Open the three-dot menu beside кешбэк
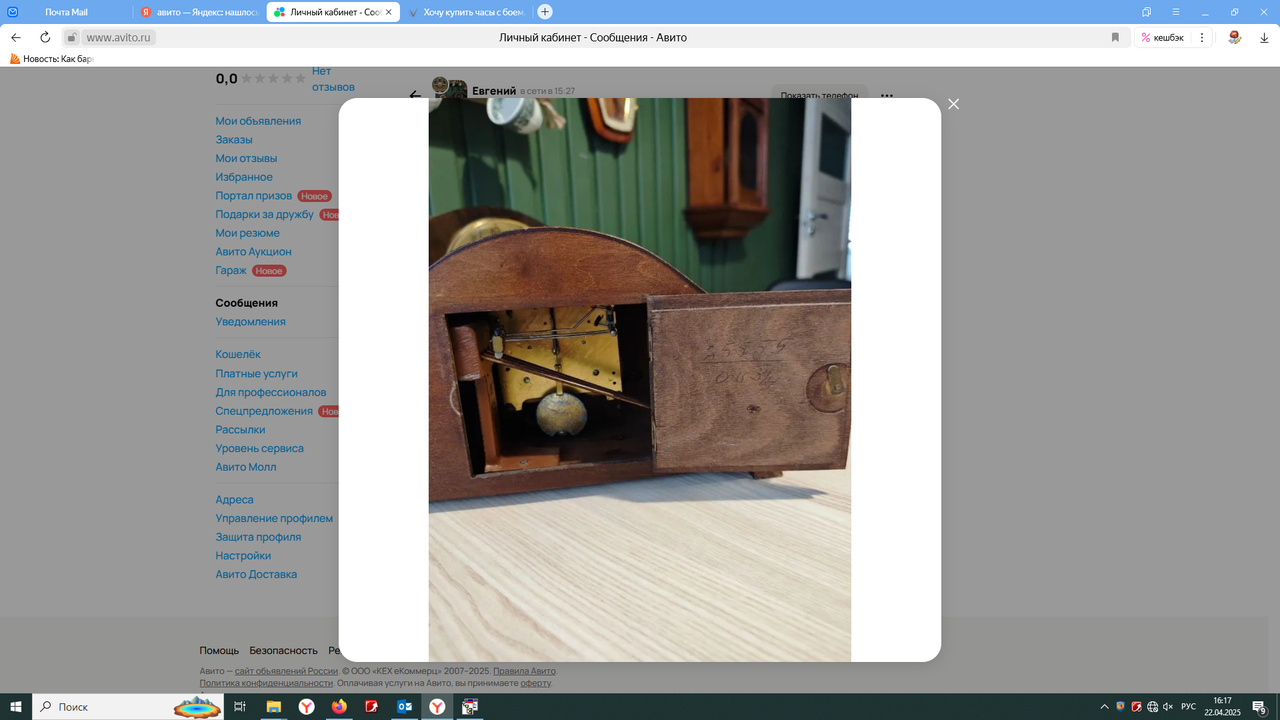Screen dimensions: 1280x720 pos(1201,37)
